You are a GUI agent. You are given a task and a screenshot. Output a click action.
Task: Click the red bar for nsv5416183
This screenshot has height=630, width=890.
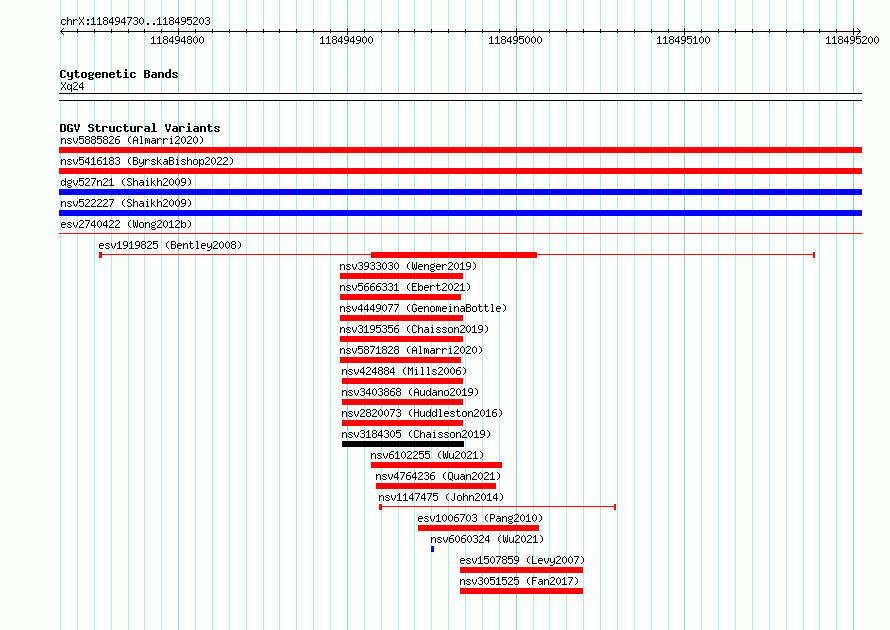pos(460,171)
